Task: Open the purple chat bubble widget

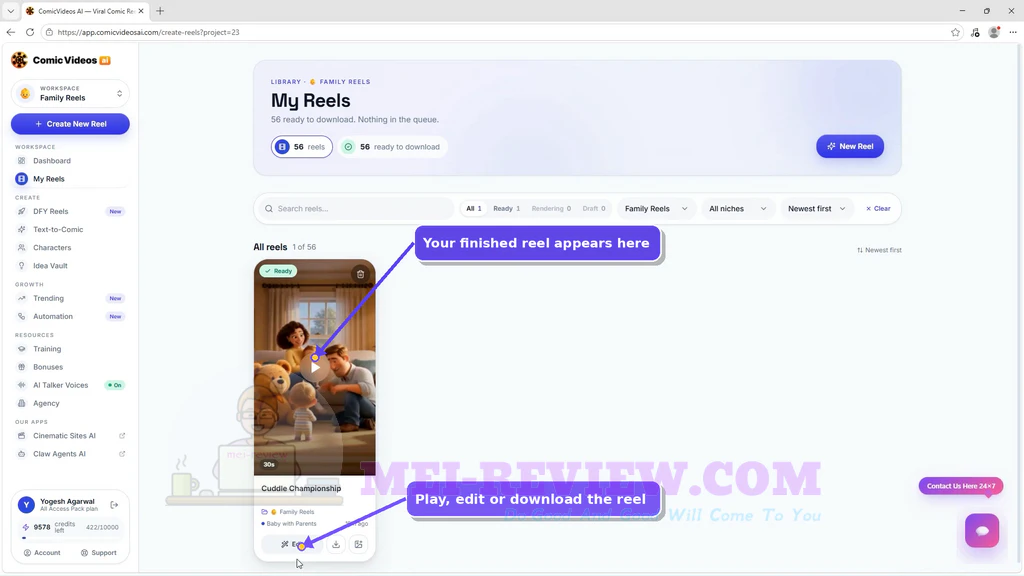Action: click(982, 530)
